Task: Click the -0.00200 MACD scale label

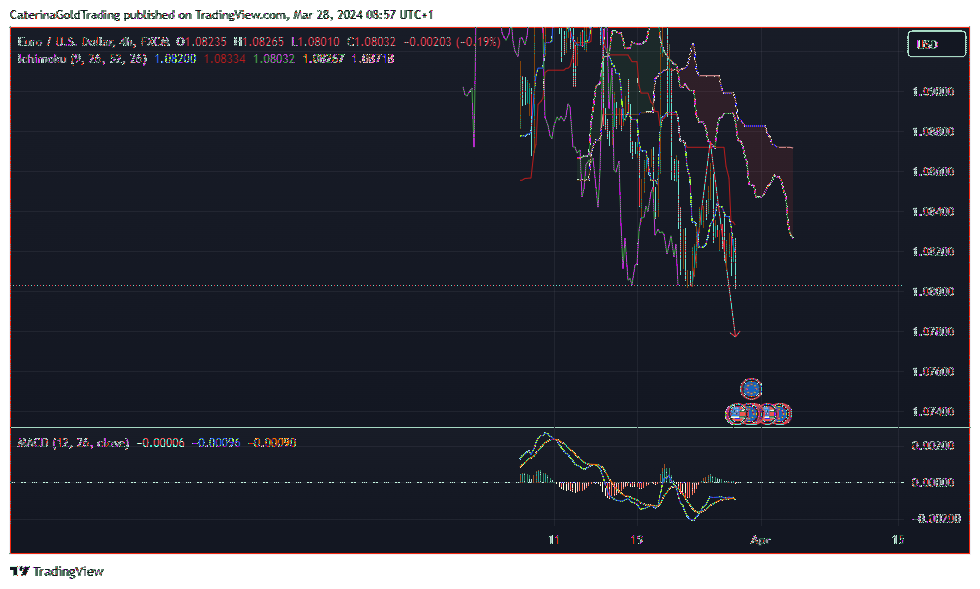Action: coord(936,518)
